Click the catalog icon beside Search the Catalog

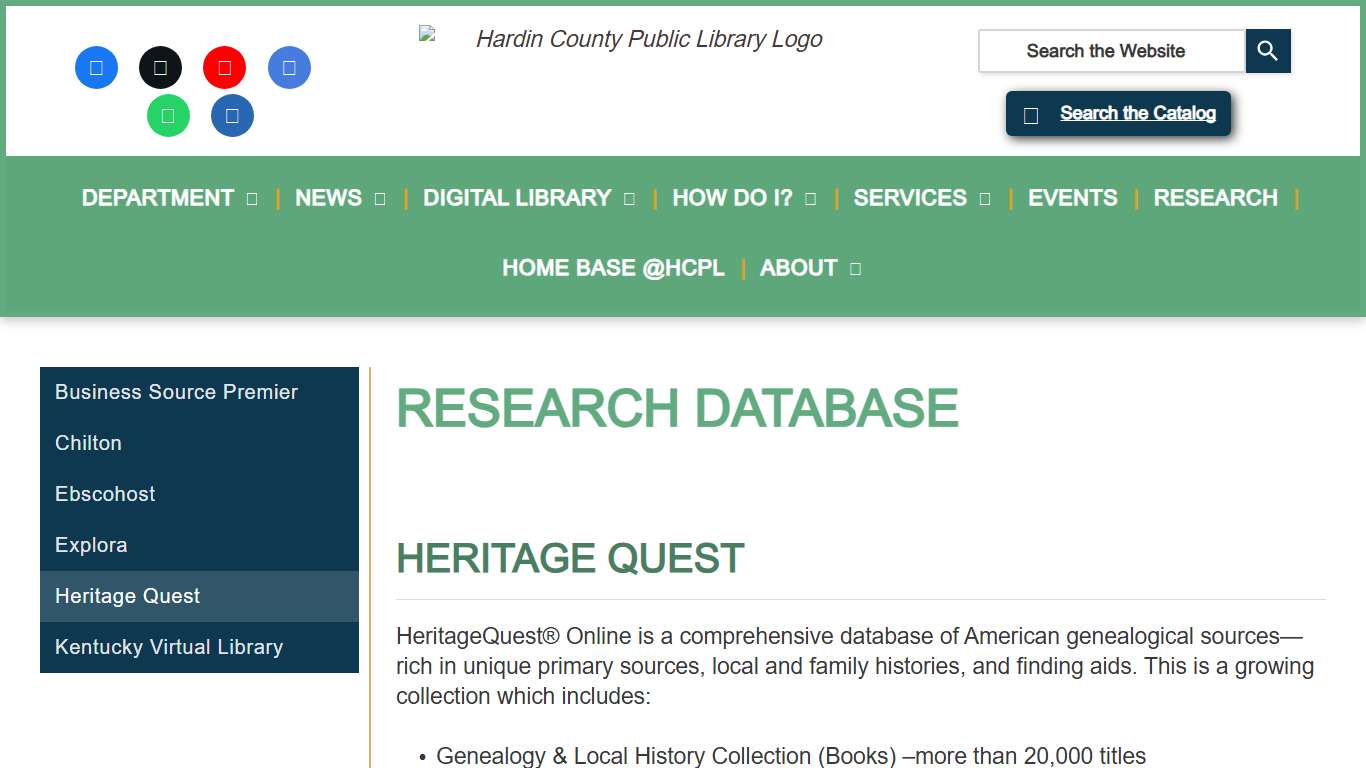1031,114
